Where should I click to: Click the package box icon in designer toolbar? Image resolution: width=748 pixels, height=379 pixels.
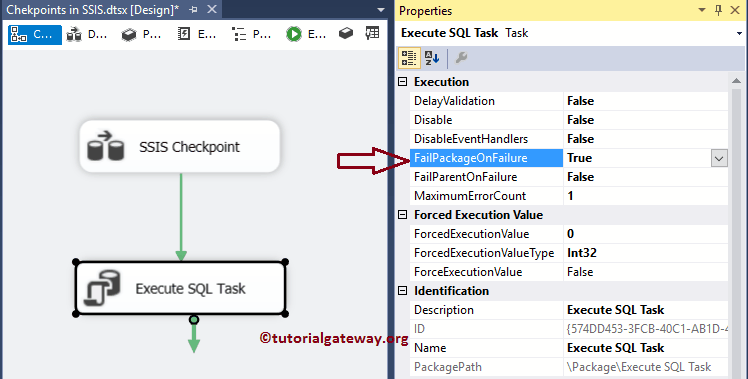click(346, 33)
